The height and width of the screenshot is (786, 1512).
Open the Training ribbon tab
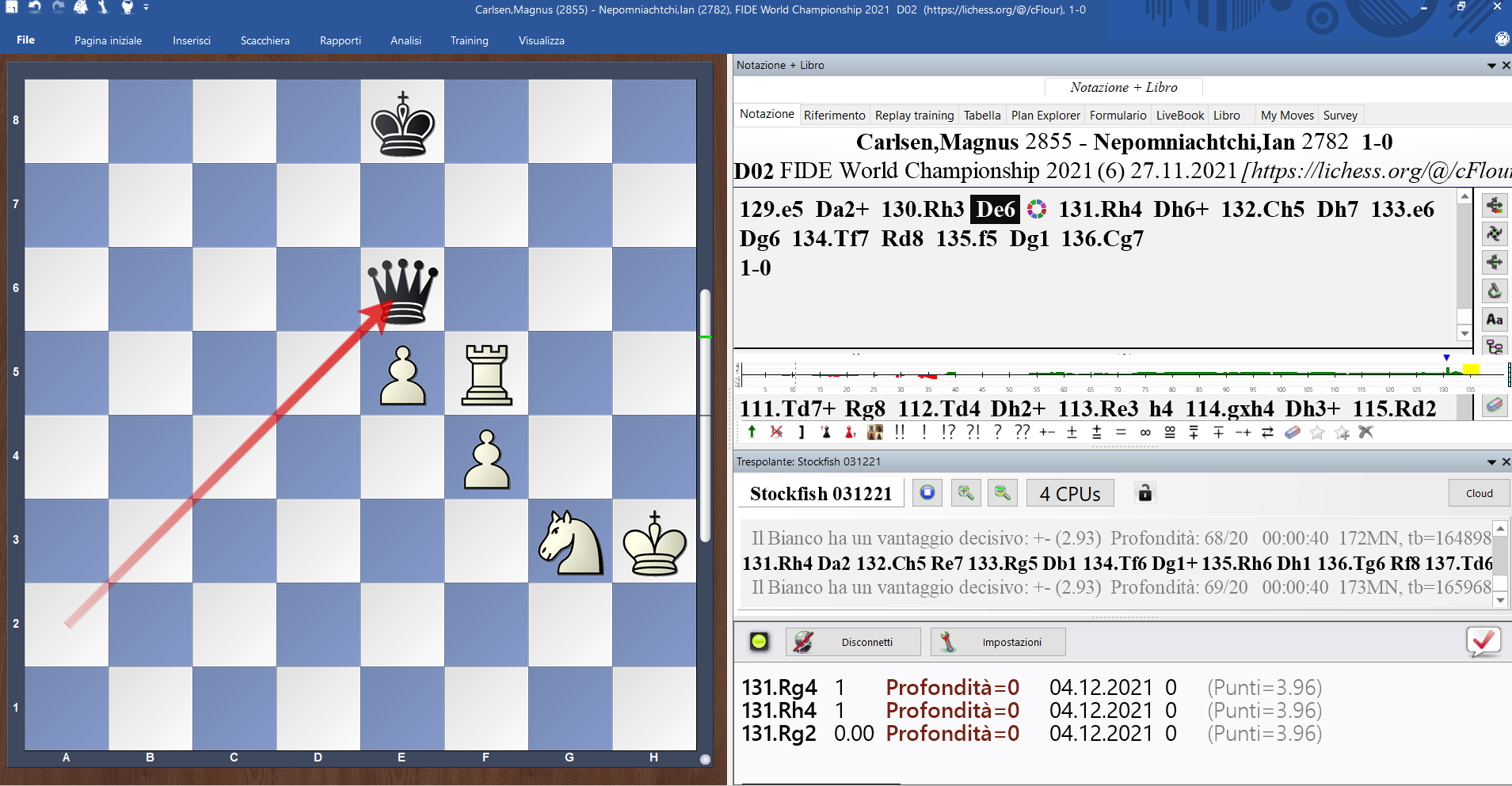[x=469, y=40]
